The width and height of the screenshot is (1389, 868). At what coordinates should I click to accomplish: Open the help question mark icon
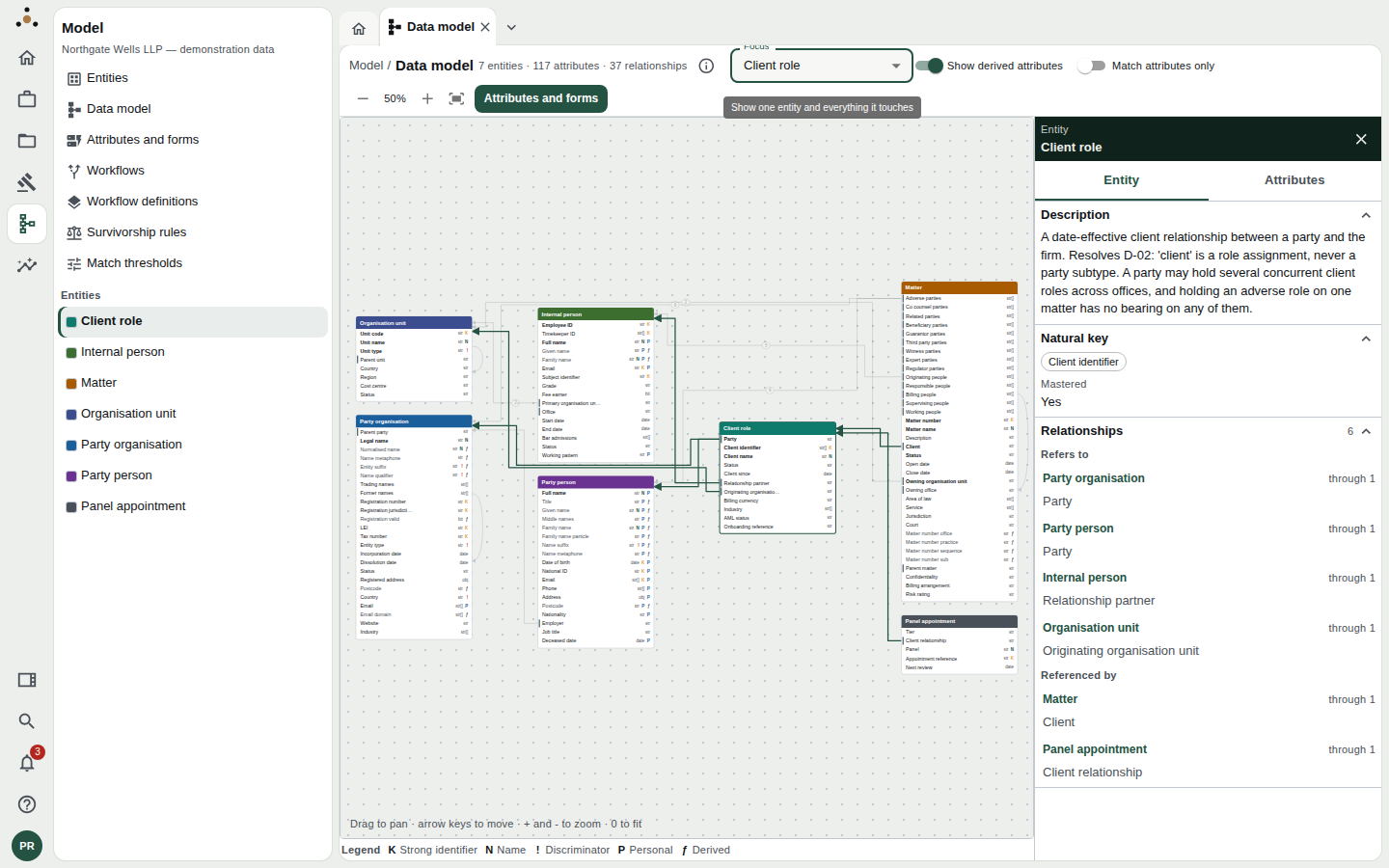[x=27, y=804]
